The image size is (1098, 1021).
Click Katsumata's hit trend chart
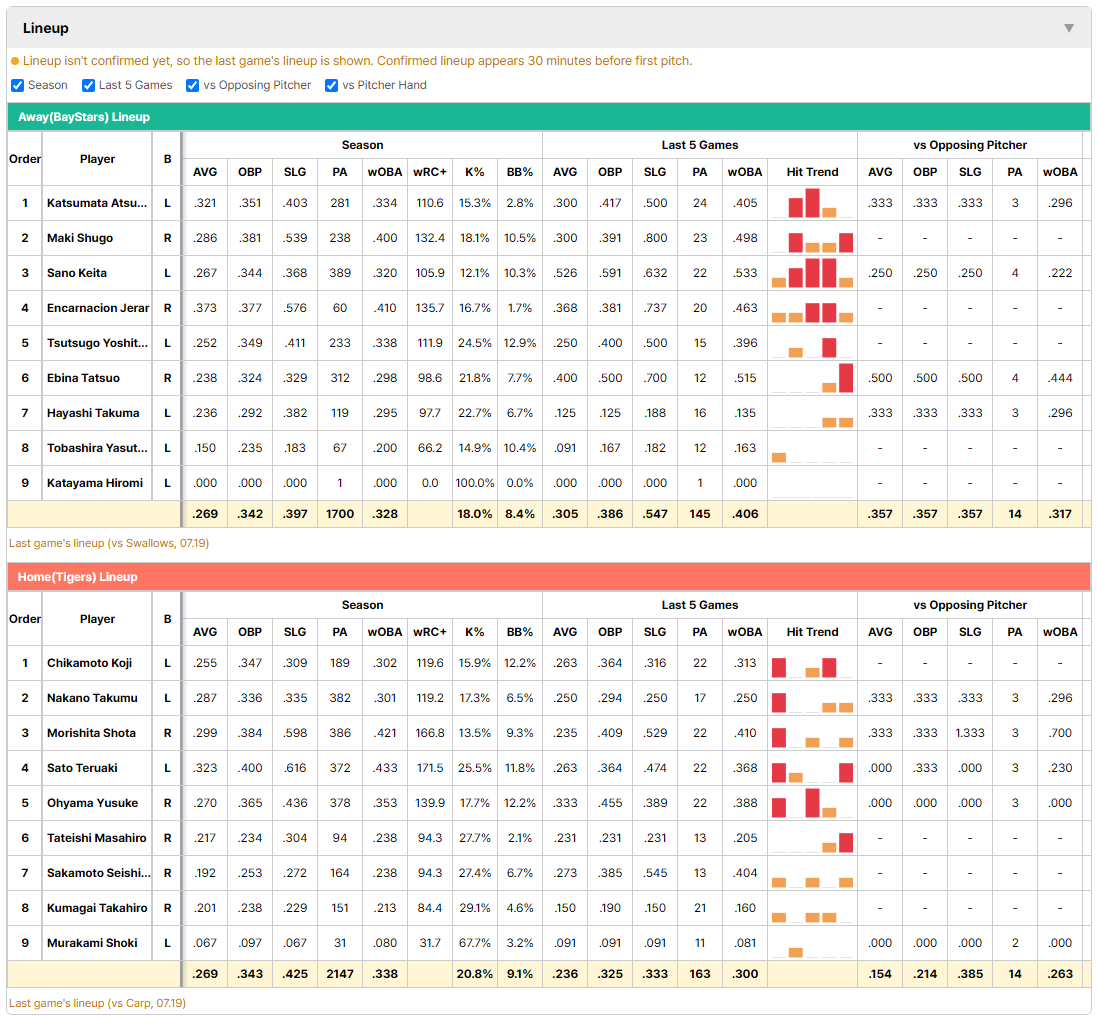(812, 203)
